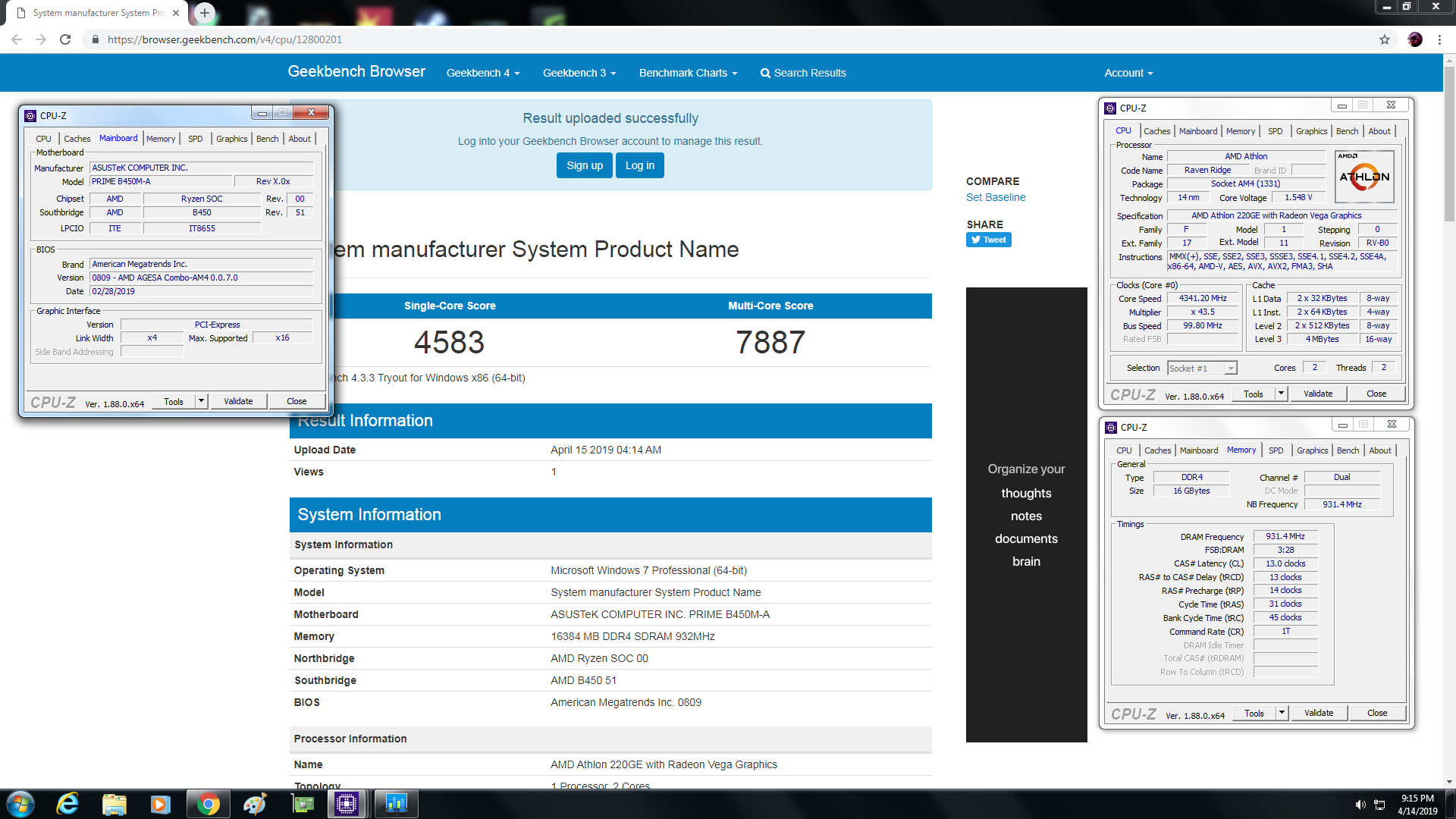Open Socket #1 selection dropdown

coord(1231,369)
